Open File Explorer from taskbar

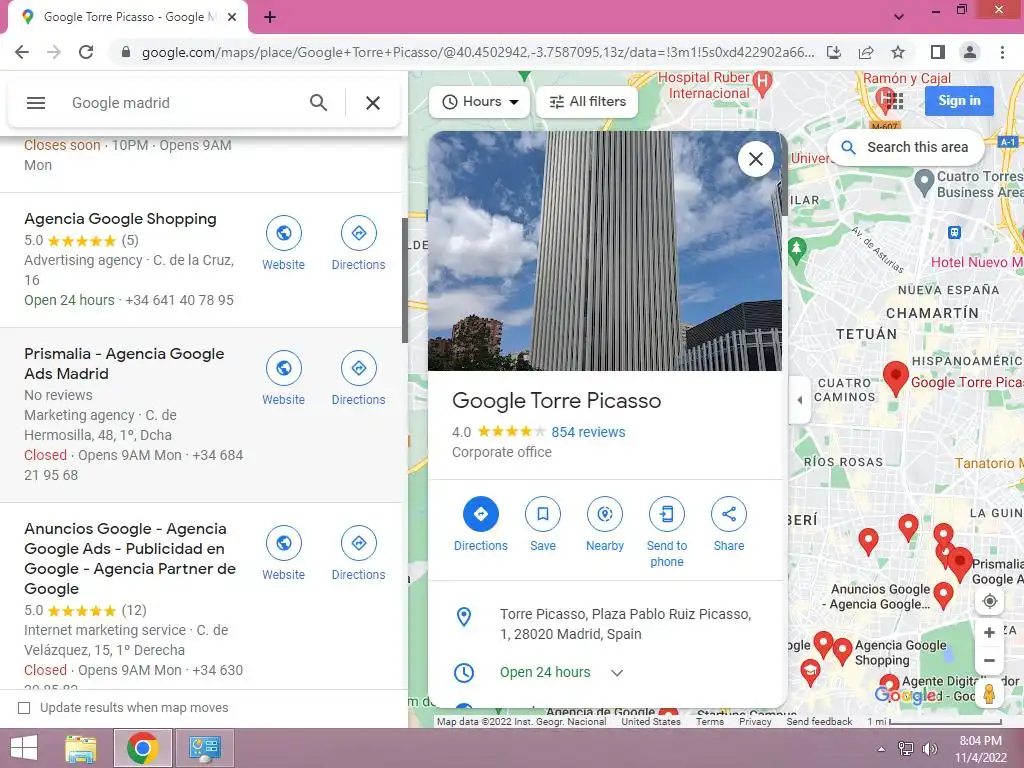pos(81,748)
